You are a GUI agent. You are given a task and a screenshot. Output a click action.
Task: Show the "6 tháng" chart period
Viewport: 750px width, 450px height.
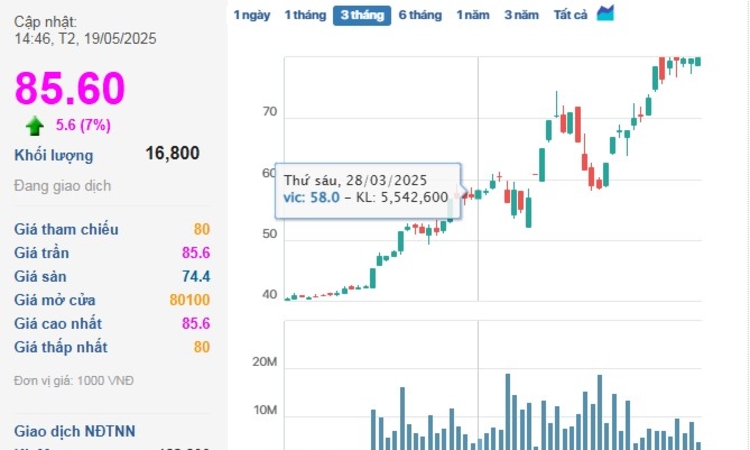(419, 15)
